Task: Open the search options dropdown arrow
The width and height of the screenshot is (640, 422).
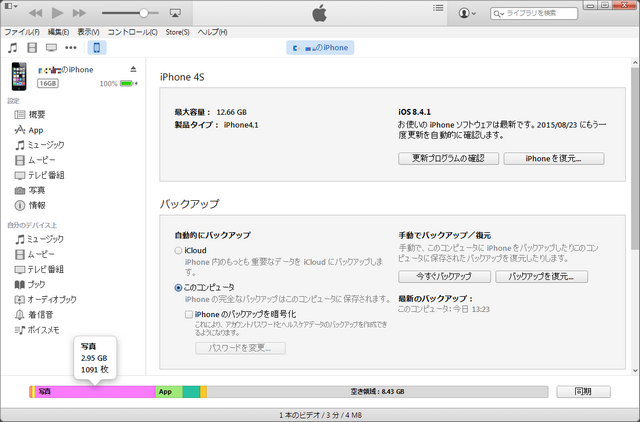Action: coord(499,14)
